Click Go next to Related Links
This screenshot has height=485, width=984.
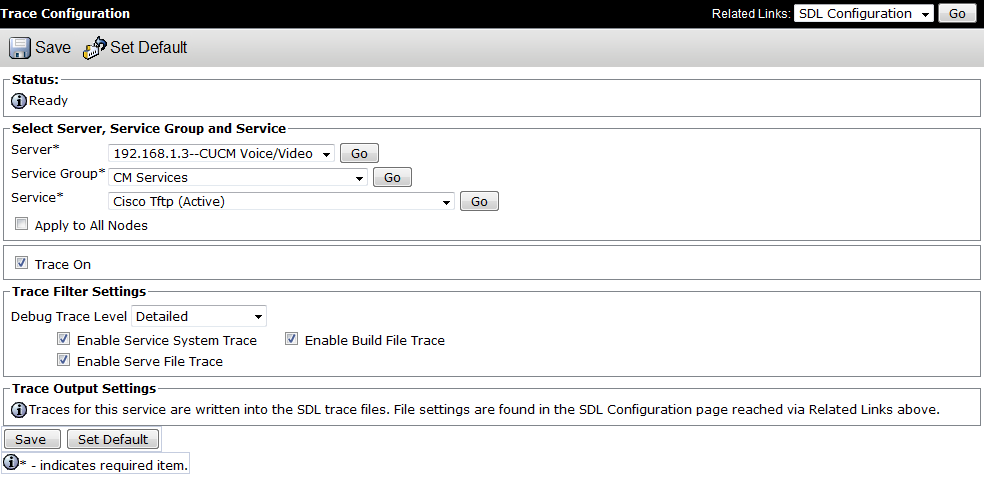pos(957,14)
